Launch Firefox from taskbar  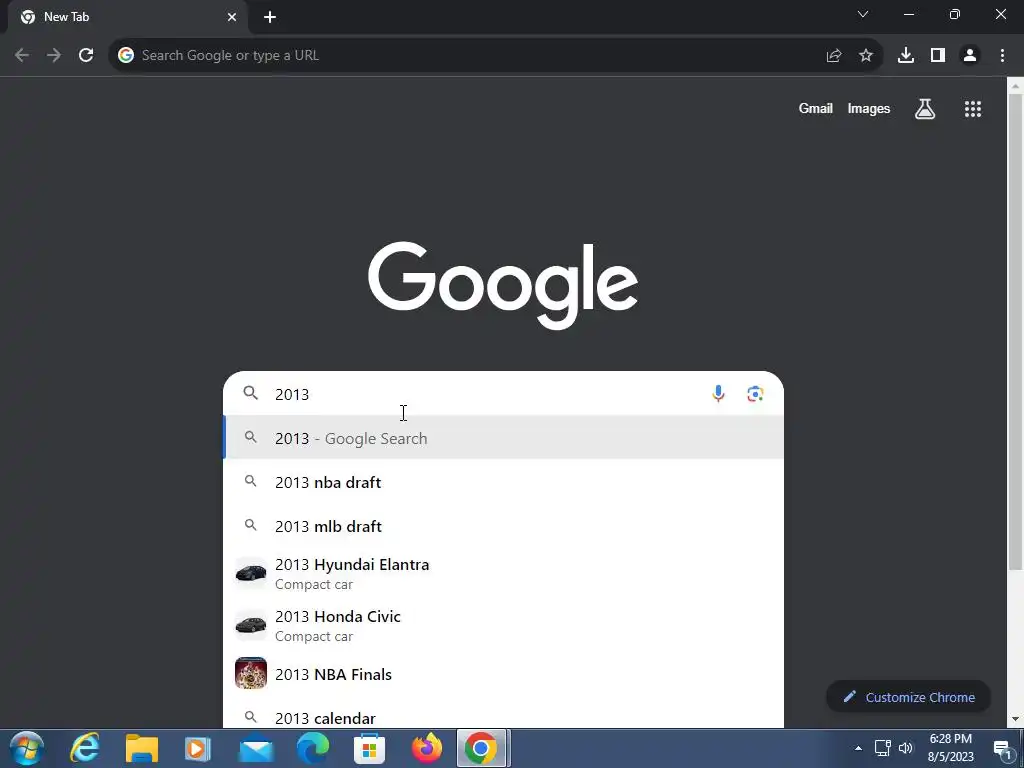[426, 748]
